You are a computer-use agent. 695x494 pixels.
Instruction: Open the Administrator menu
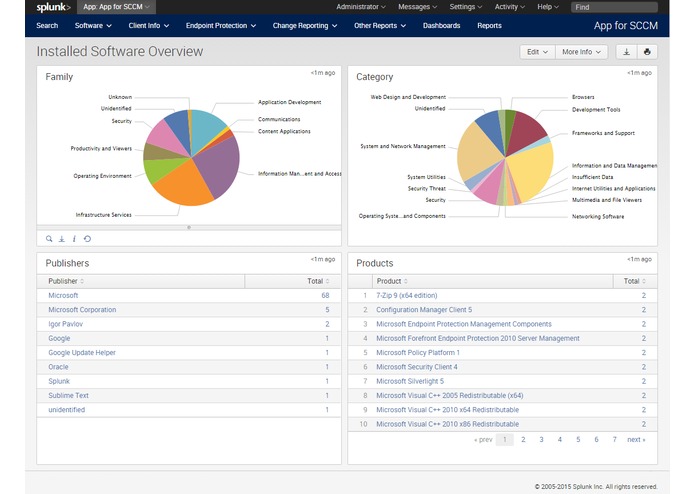pyautogui.click(x=360, y=7)
